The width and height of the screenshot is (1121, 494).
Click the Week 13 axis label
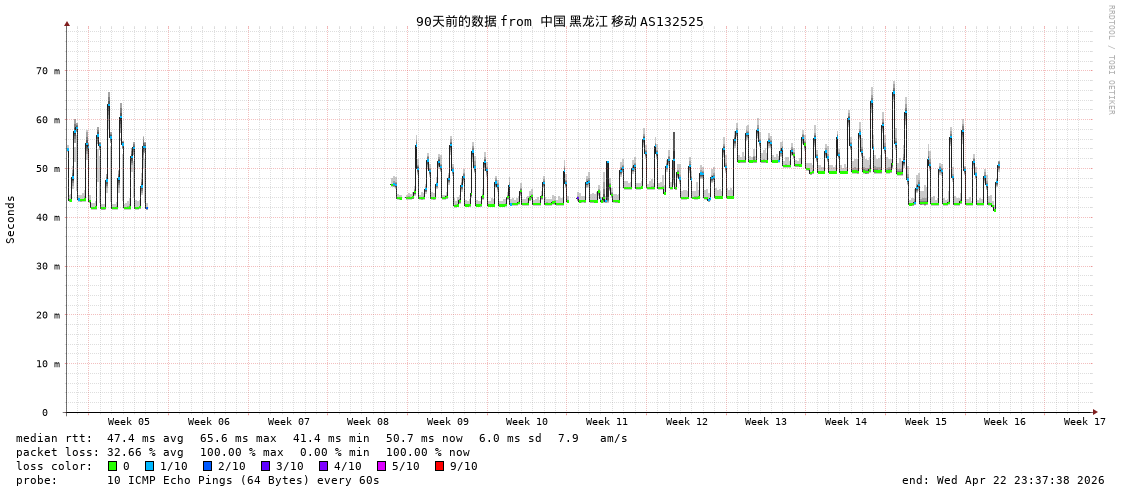pyautogui.click(x=765, y=422)
